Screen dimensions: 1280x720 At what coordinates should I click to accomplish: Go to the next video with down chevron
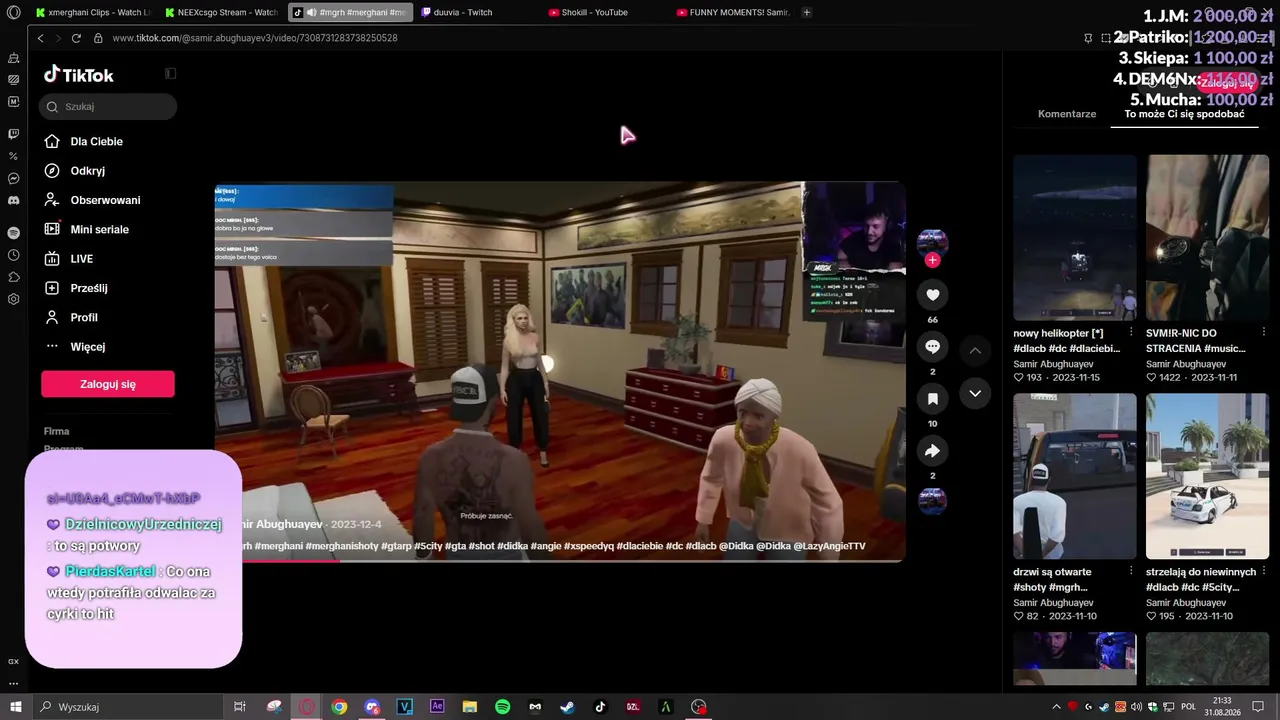[975, 394]
